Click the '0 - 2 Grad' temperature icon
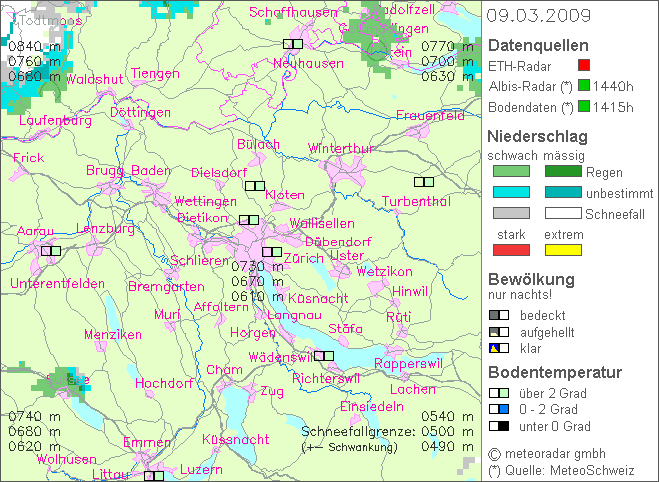Screen dimensions: 659x482 [499, 409]
